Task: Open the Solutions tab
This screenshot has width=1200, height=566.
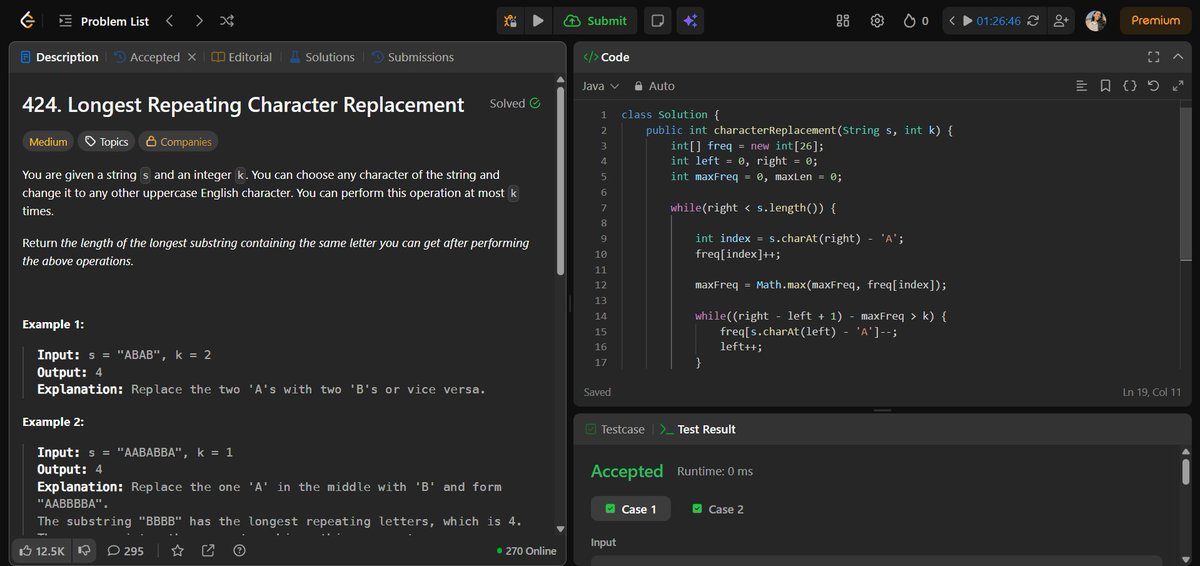Action: coord(322,57)
